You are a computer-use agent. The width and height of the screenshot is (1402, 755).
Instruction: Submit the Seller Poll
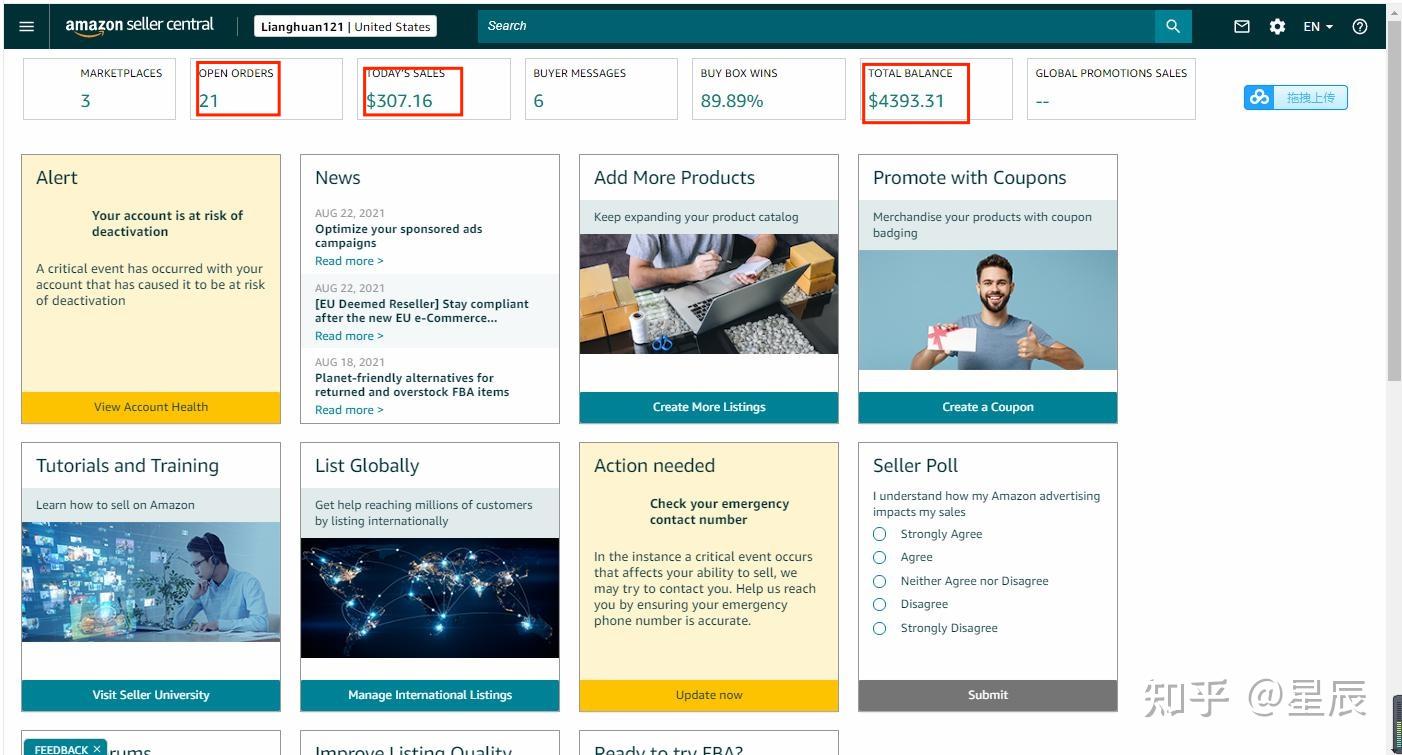point(988,695)
